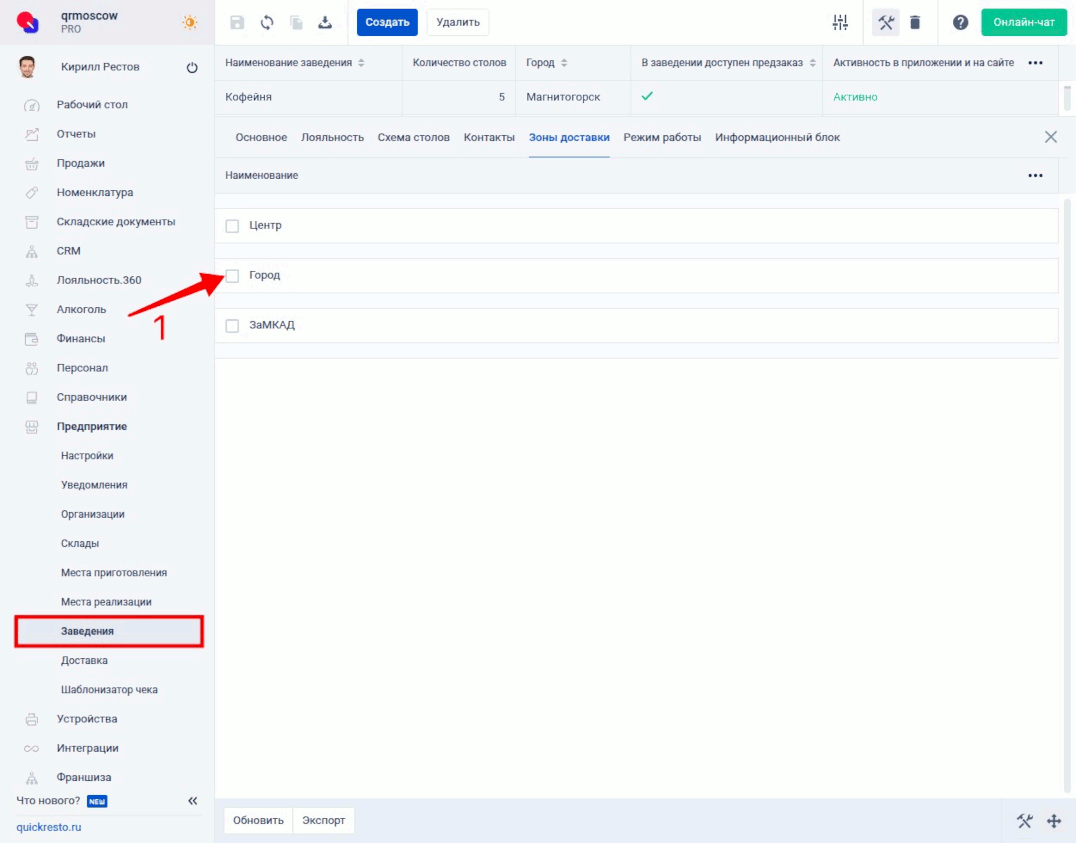Screen dimensions: 1076x843
Task: Click the Создать button
Action: pos(387,22)
